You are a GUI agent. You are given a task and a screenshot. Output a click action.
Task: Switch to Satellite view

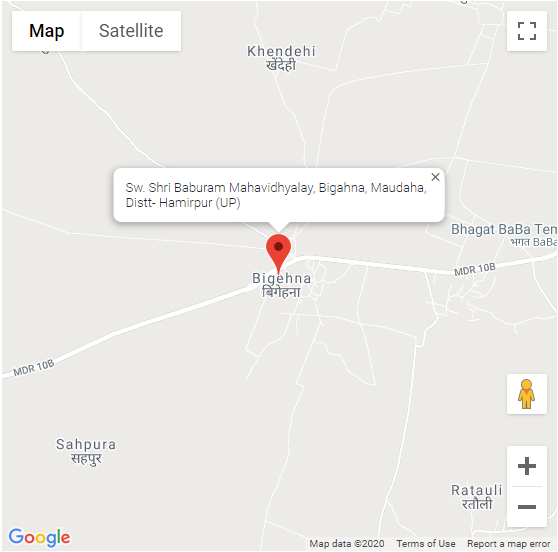pyautogui.click(x=131, y=31)
